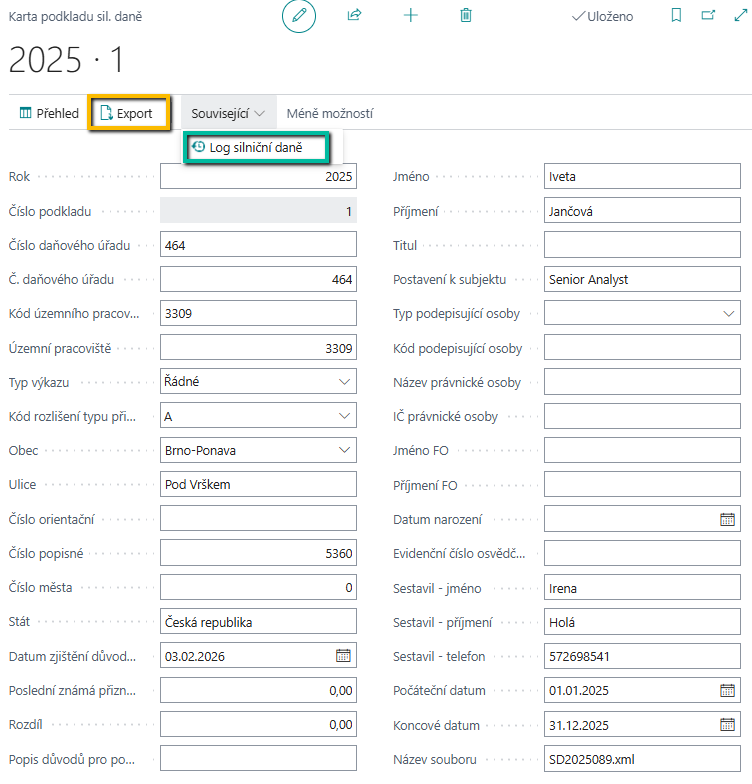752x784 pixels.
Task: Click Méně možností to show fewer options
Action: [x=329, y=114]
